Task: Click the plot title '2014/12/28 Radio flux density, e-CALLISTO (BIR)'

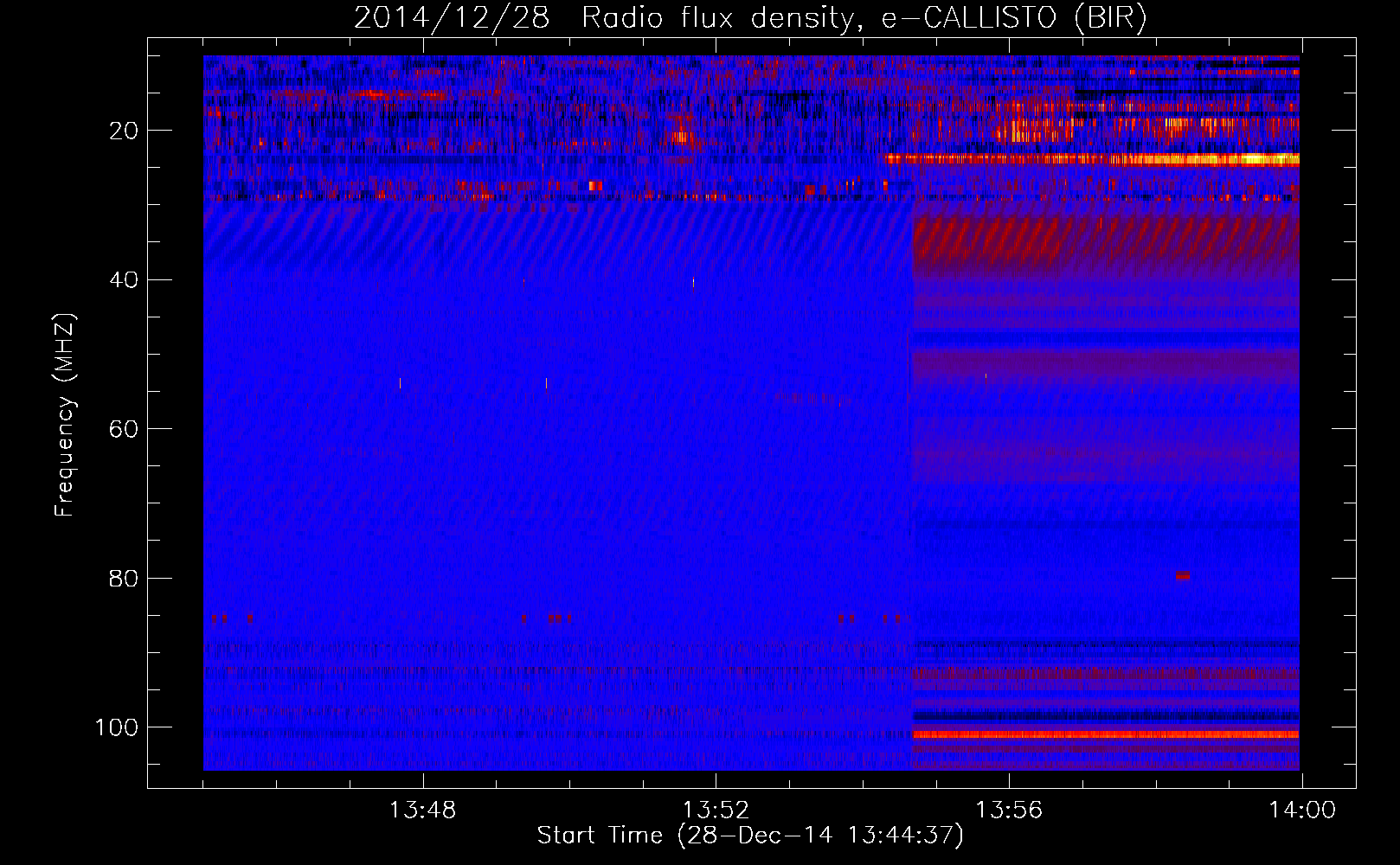Action: pos(750,17)
